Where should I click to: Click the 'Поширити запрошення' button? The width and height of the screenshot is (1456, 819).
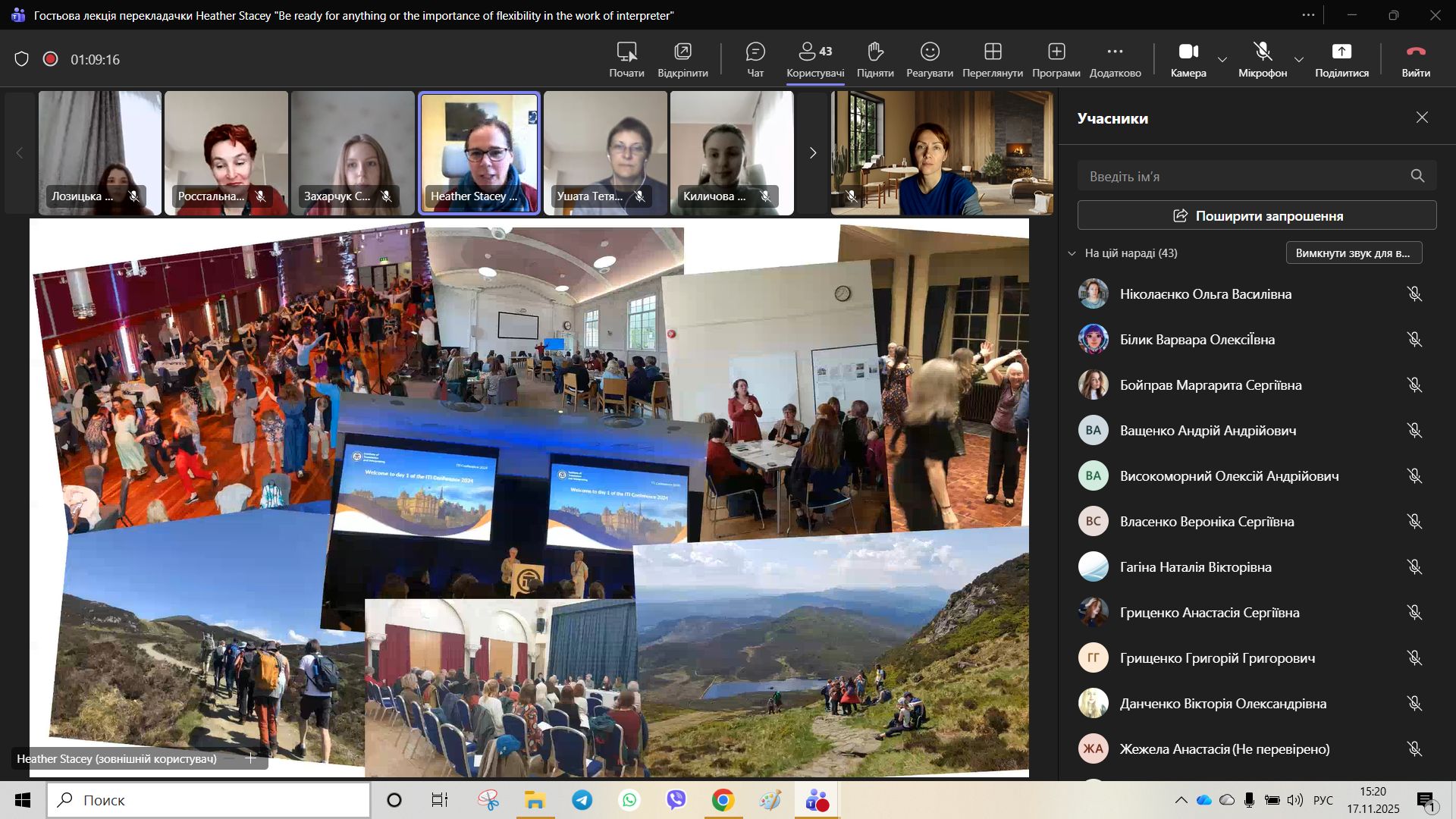pyautogui.click(x=1257, y=216)
